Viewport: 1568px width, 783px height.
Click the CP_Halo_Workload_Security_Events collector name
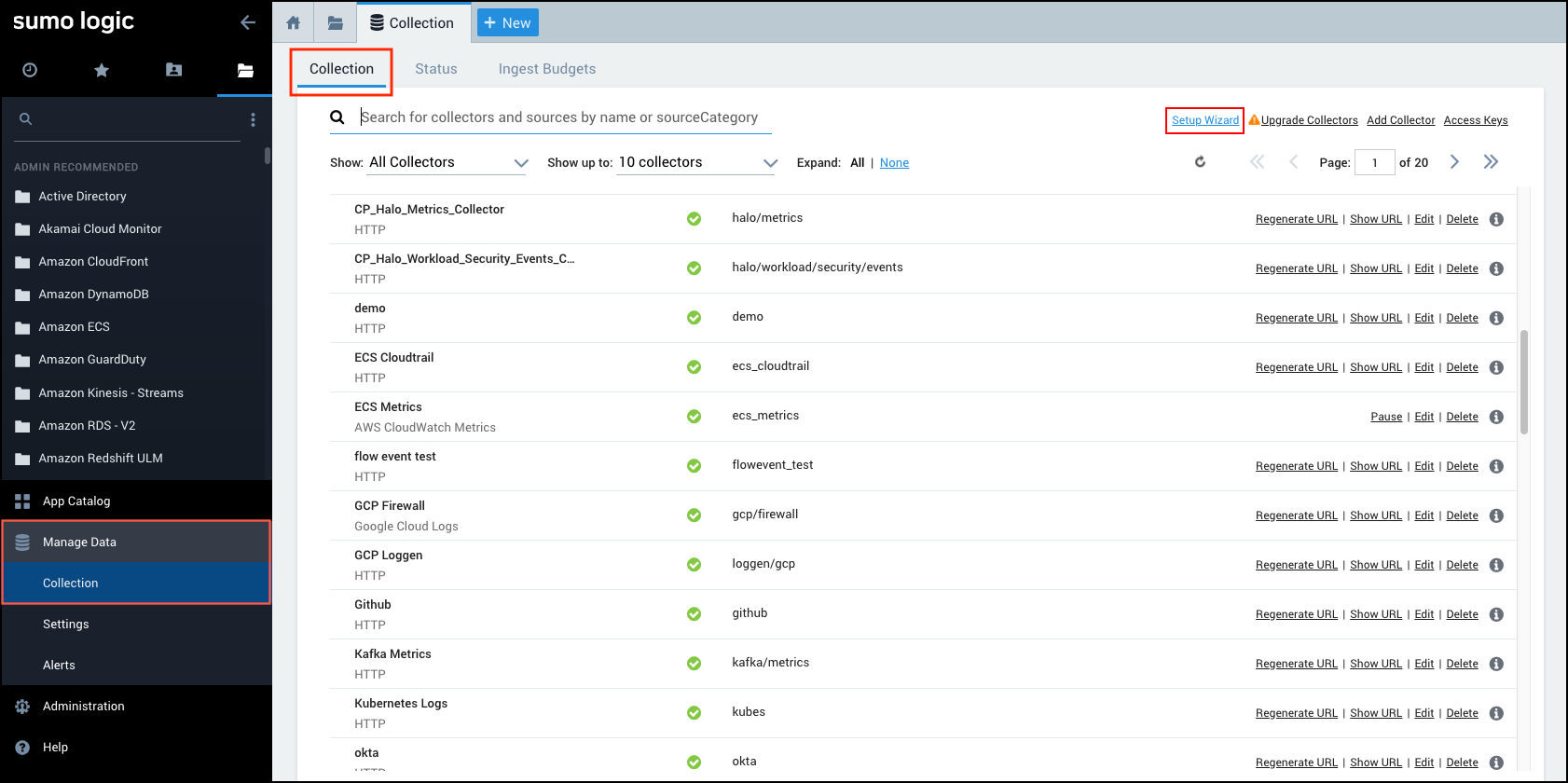pos(464,259)
